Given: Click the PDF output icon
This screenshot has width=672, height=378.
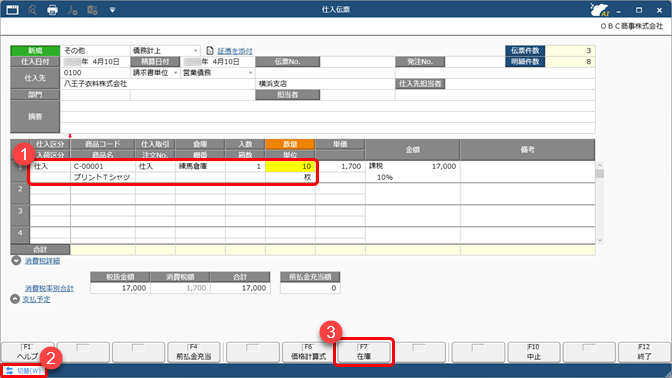Looking at the screenshot, I should (72, 9).
